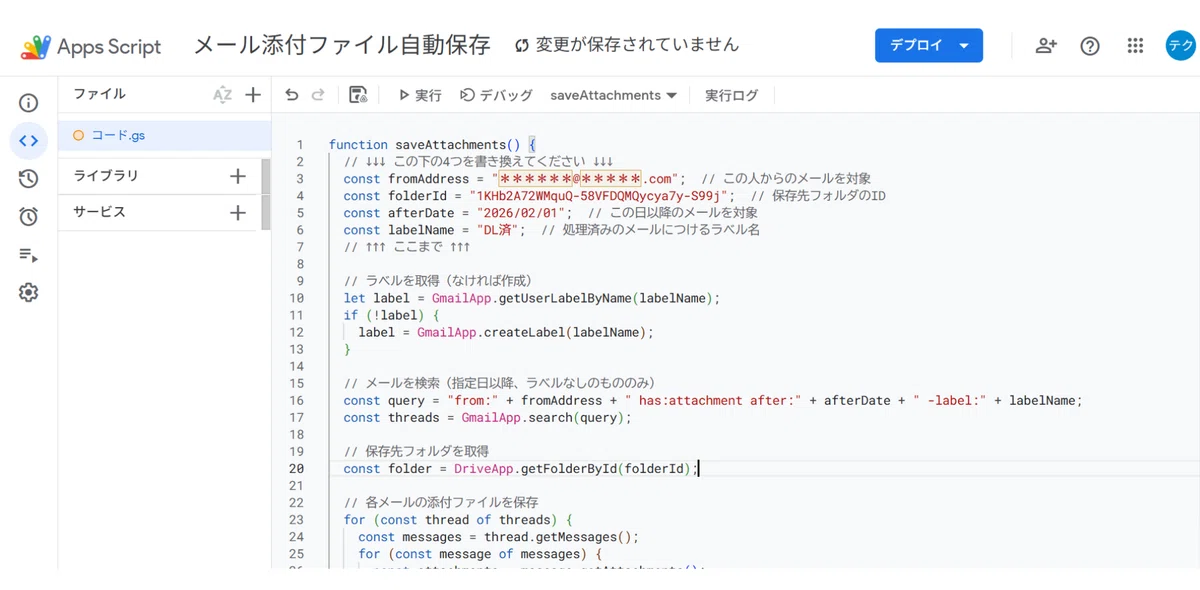
Task: Click the folder ID string on line 4
Action: click(601, 196)
